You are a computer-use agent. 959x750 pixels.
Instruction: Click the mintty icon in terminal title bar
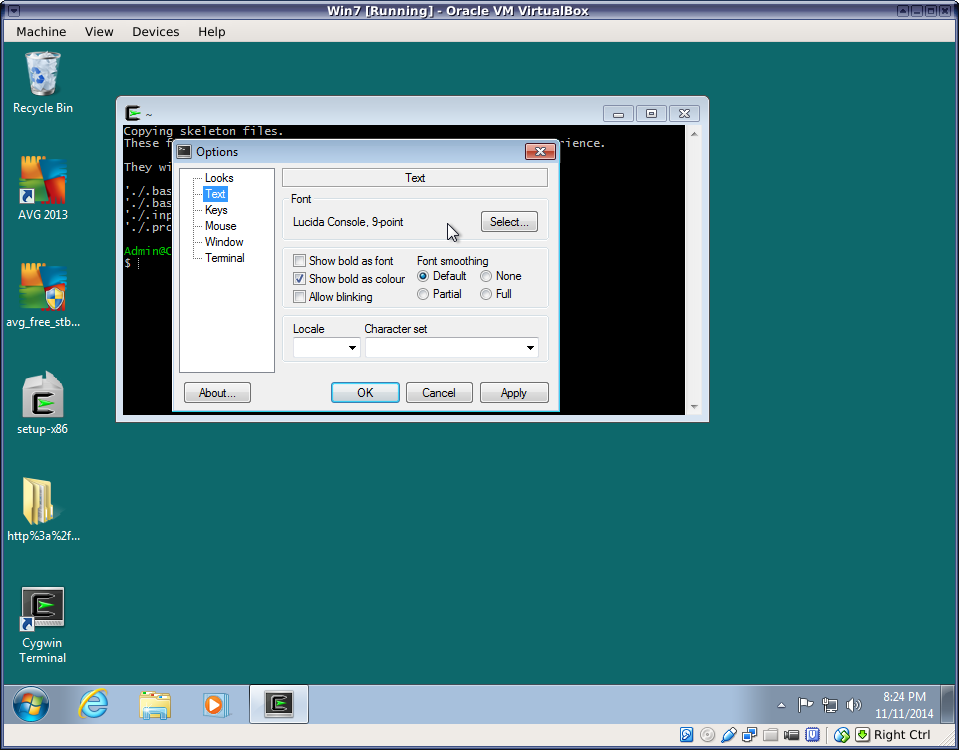133,113
